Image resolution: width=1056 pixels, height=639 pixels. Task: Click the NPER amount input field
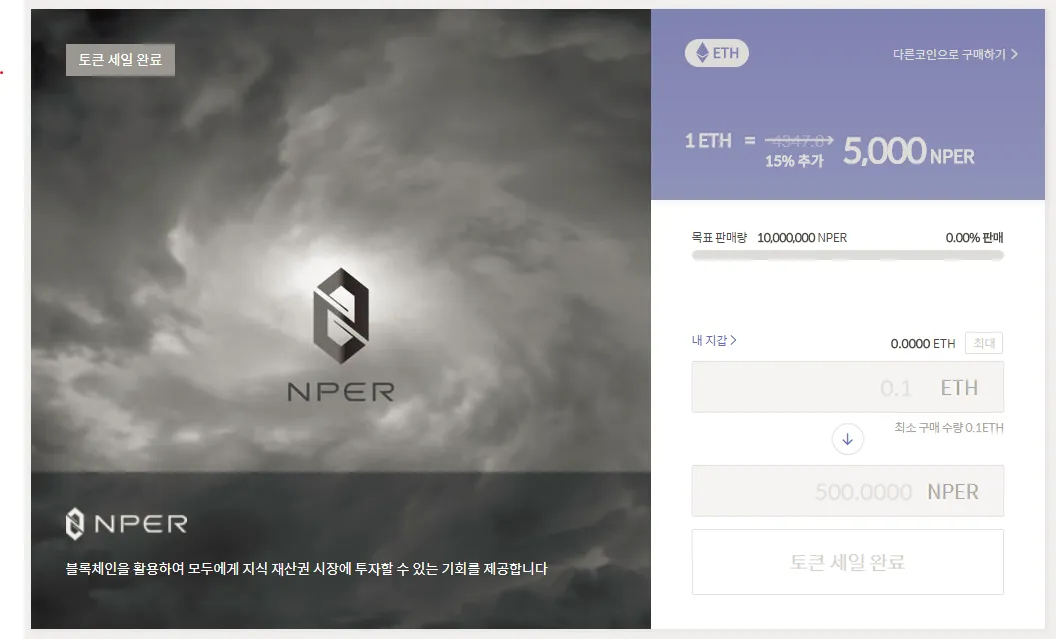(847, 491)
